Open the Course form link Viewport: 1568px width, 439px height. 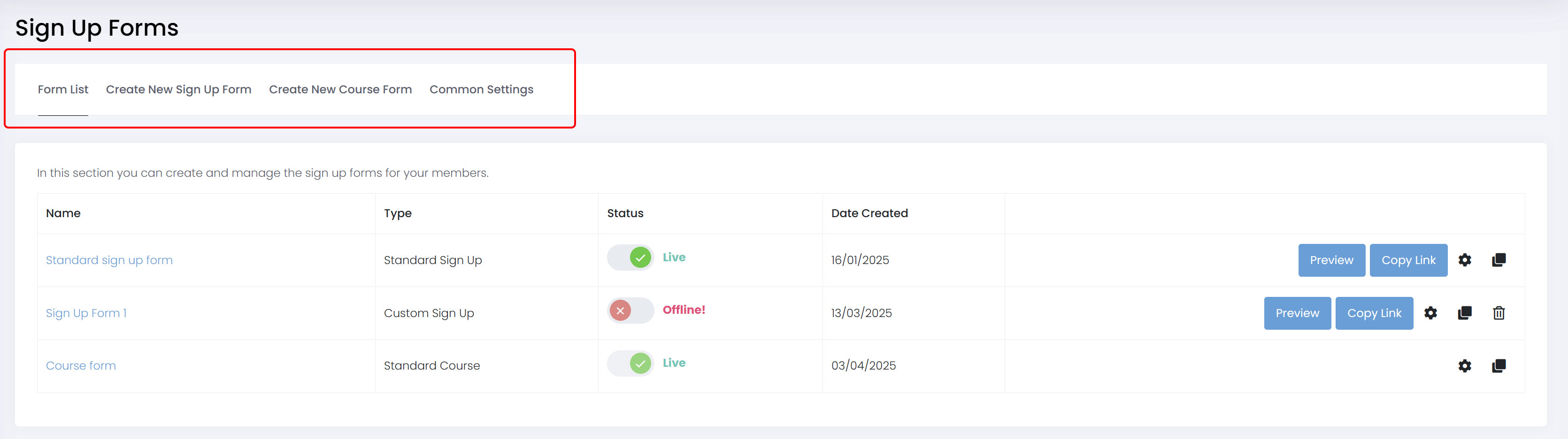pos(80,366)
